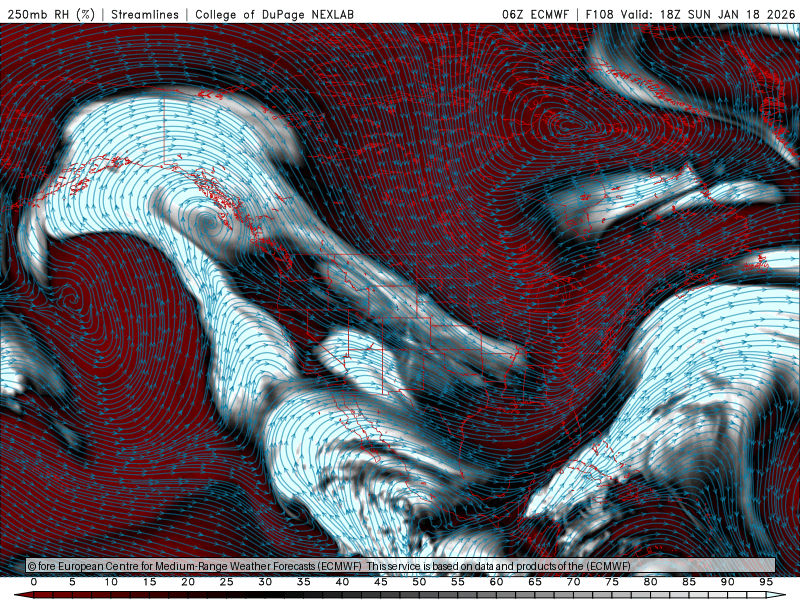Click the ECMWF copyright notice banner
The width and height of the screenshot is (800, 600).
[x=401, y=565]
